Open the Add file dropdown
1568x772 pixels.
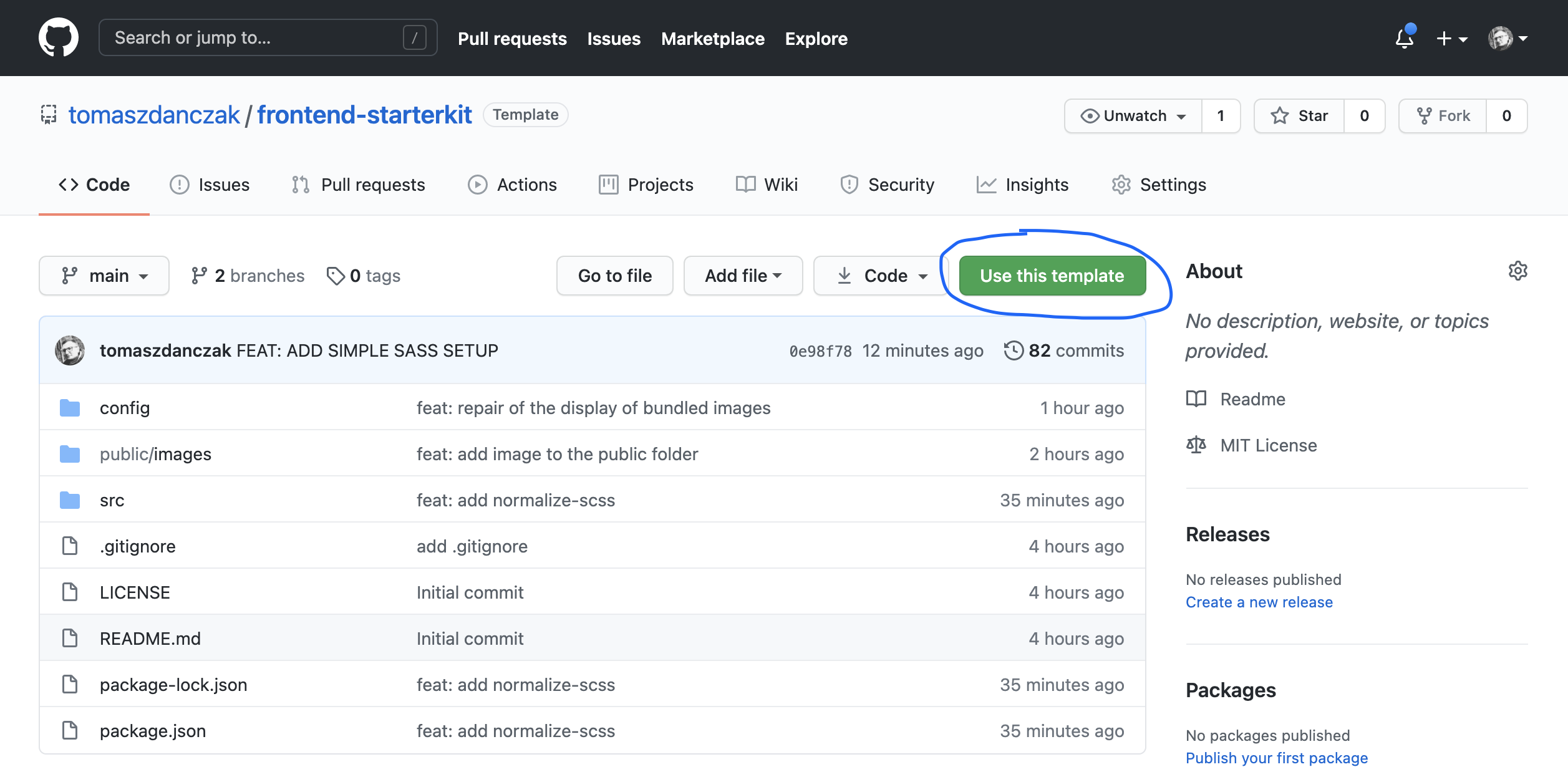tap(743, 276)
